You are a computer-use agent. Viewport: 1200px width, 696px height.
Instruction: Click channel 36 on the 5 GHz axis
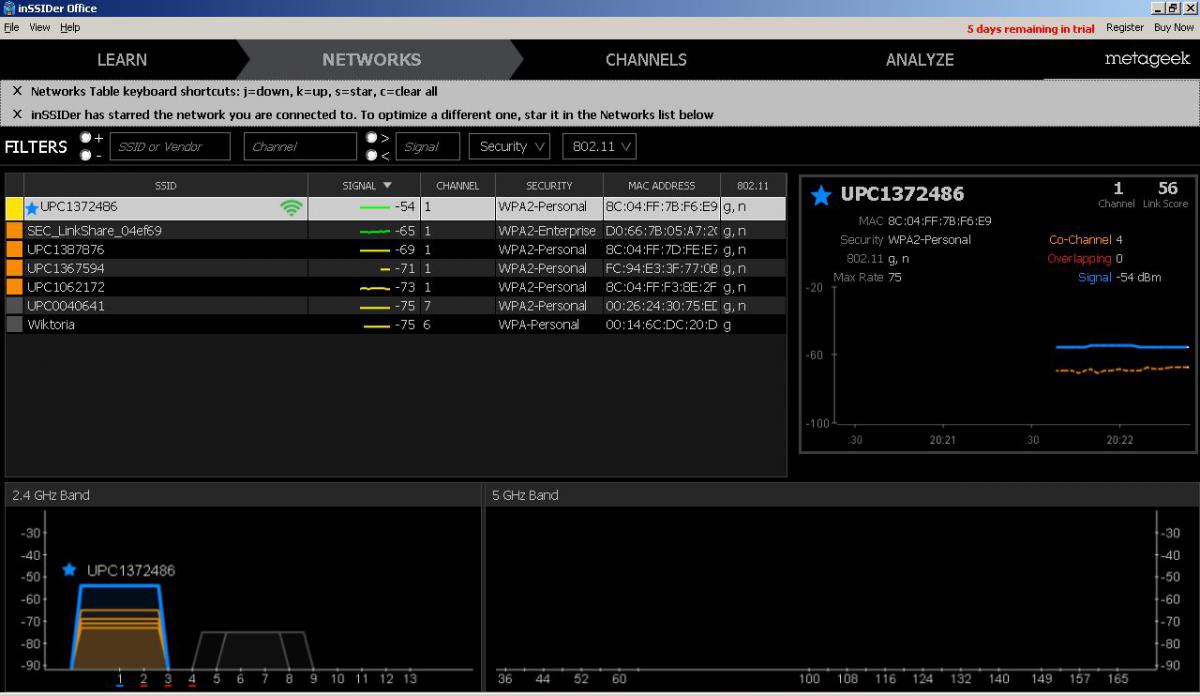pyautogui.click(x=505, y=679)
